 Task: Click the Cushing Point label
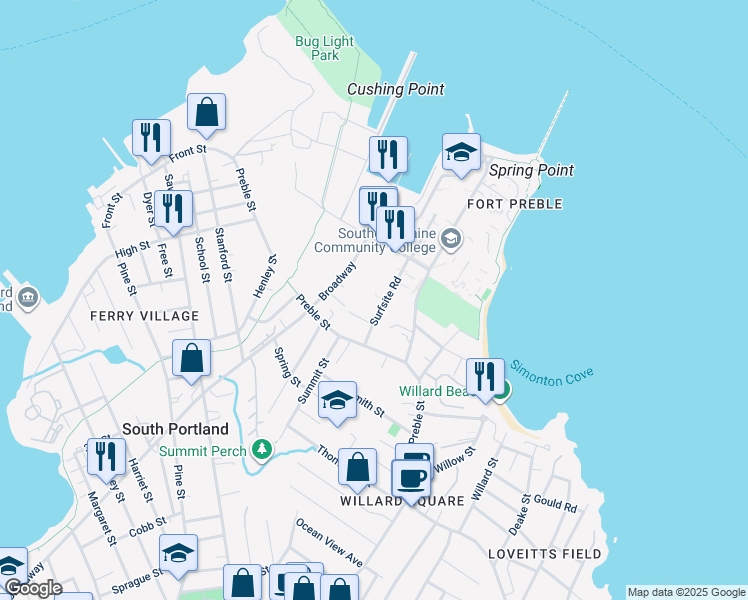click(x=395, y=89)
